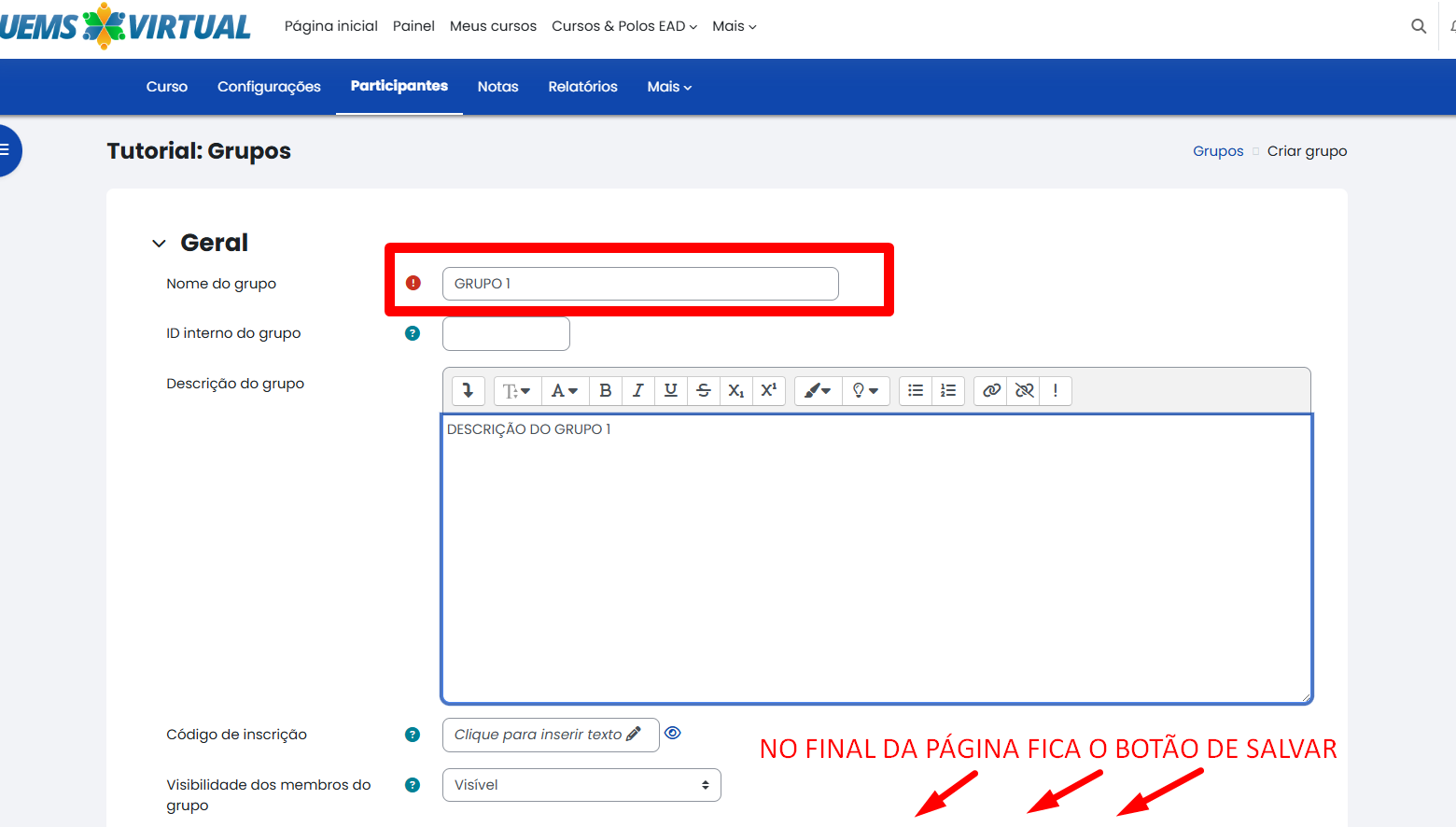Open the search magnifier at top right
This screenshot has width=1456, height=827.
pos(1418,26)
